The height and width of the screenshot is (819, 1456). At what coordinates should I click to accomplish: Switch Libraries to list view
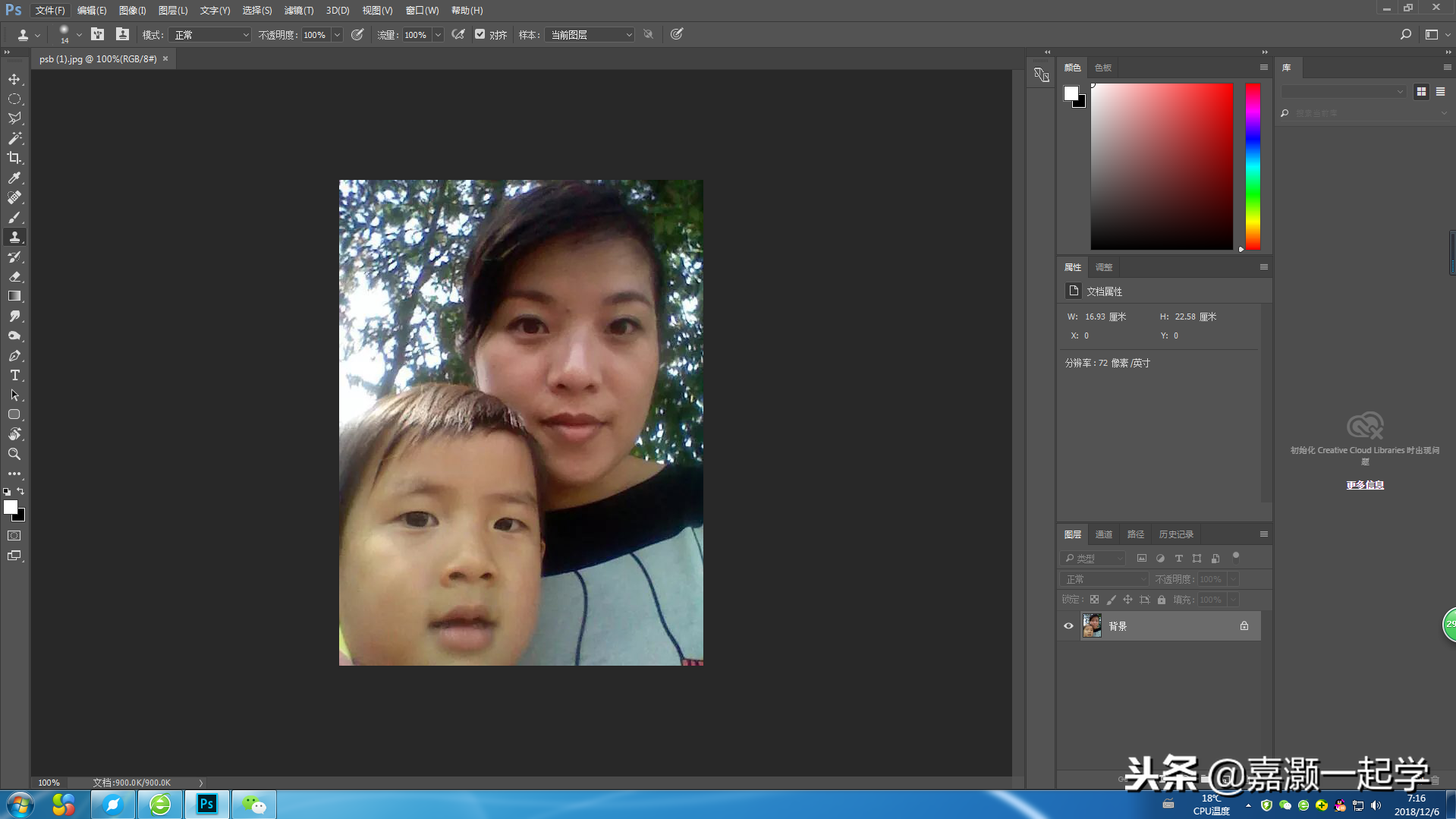coord(1440,91)
